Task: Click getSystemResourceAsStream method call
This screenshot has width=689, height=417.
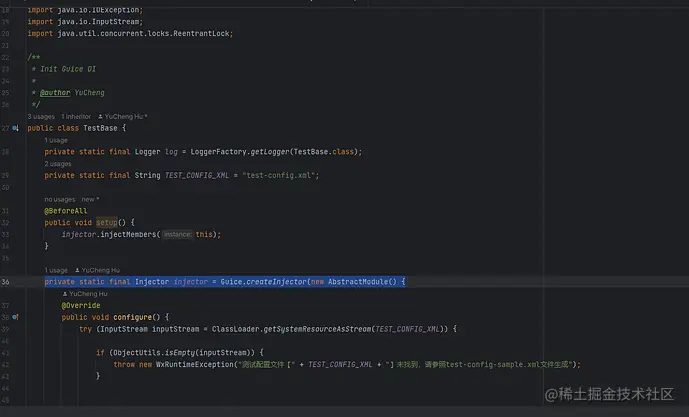Action: point(317,329)
